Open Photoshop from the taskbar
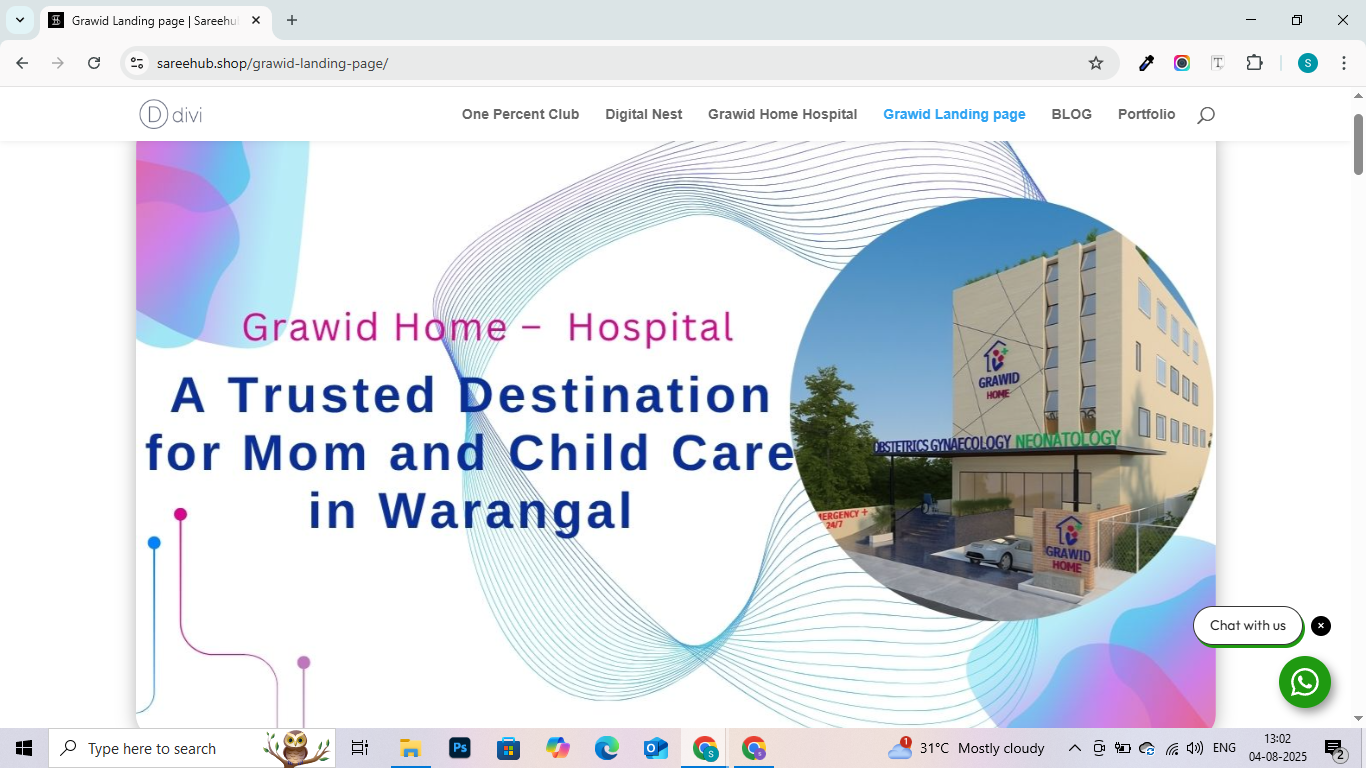 (459, 748)
